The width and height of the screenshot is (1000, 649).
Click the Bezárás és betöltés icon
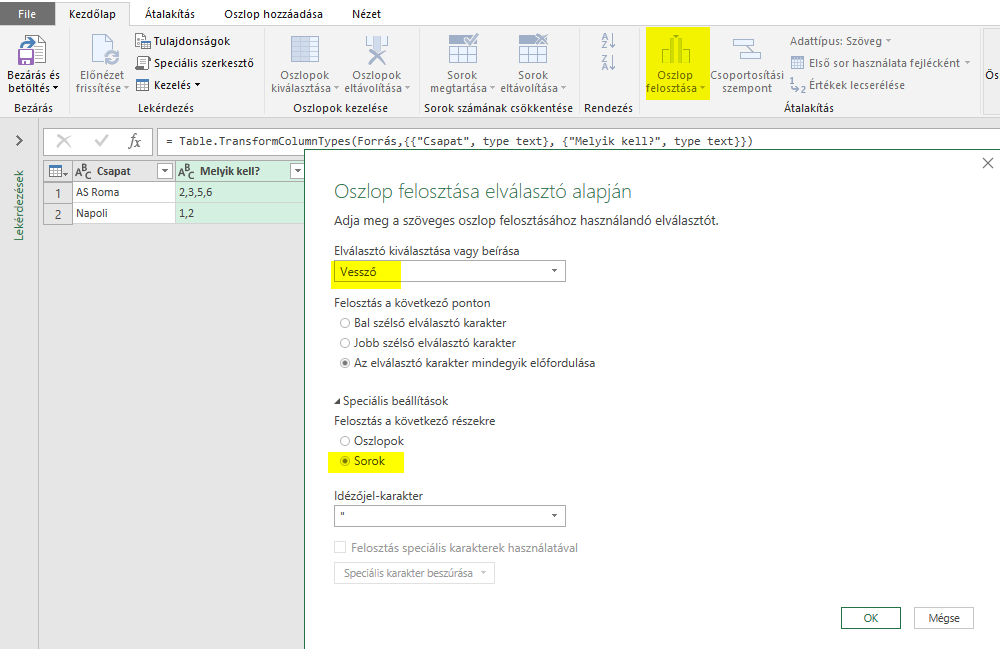coord(32,51)
